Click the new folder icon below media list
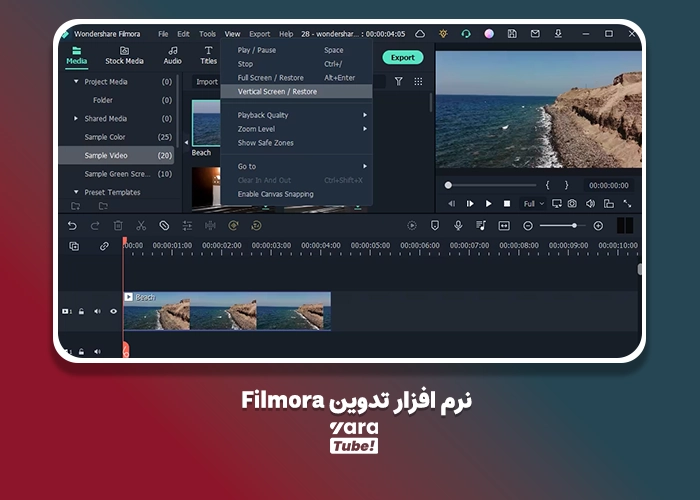 point(75,206)
